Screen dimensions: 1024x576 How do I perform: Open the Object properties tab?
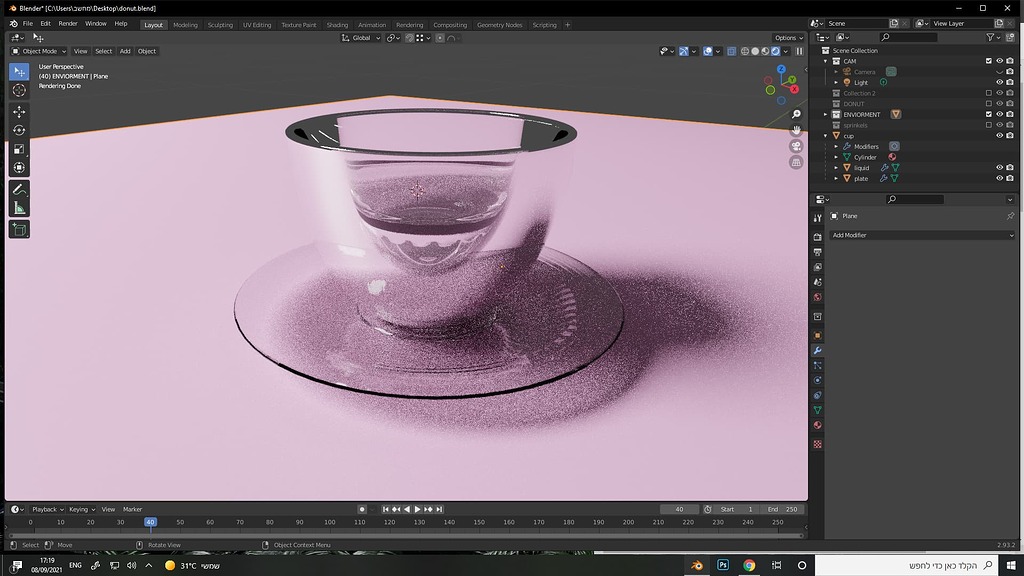(x=818, y=336)
